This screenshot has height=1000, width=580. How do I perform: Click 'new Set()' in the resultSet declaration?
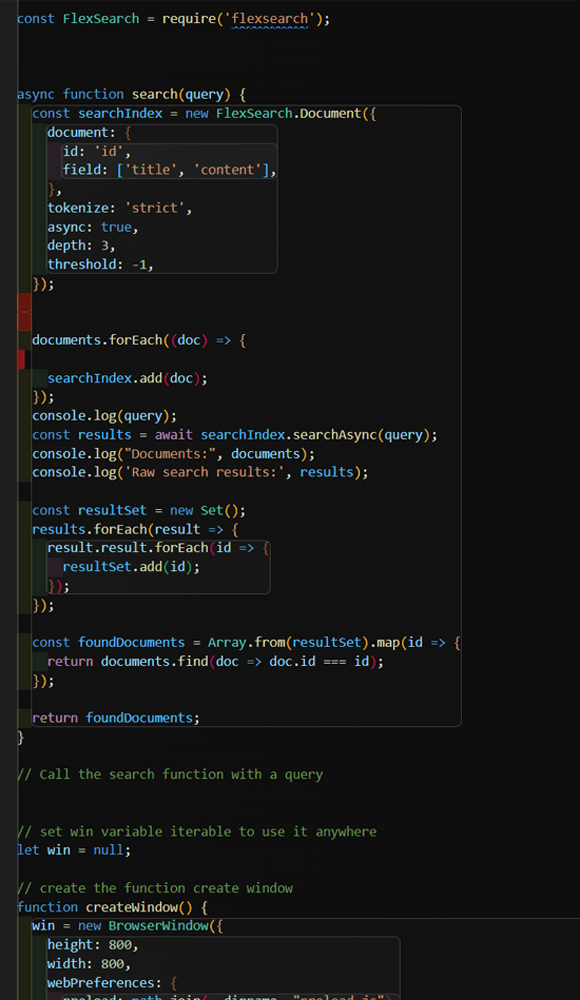pyautogui.click(x=204, y=511)
